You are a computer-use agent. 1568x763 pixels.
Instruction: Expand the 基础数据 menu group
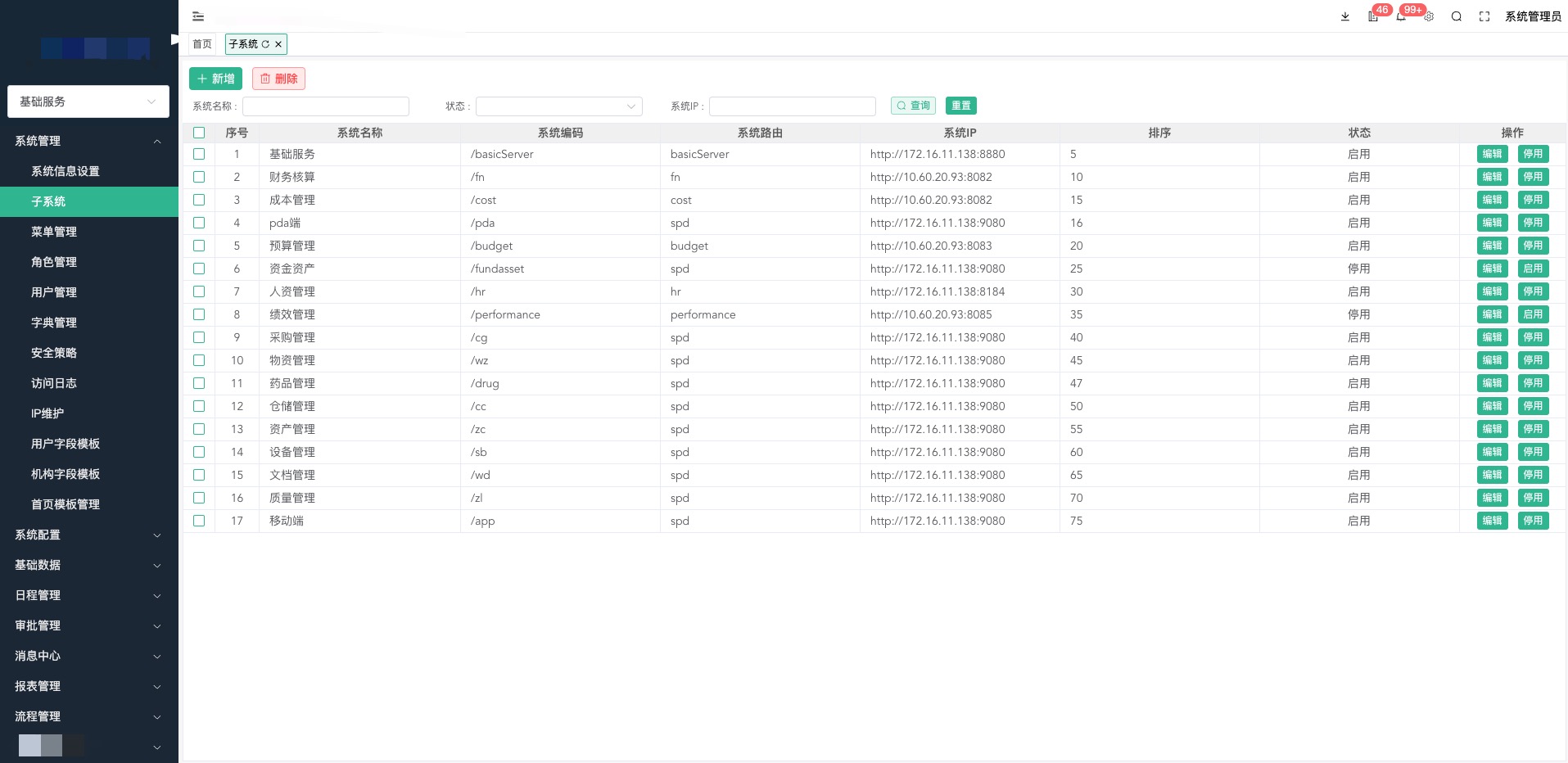tap(88, 565)
